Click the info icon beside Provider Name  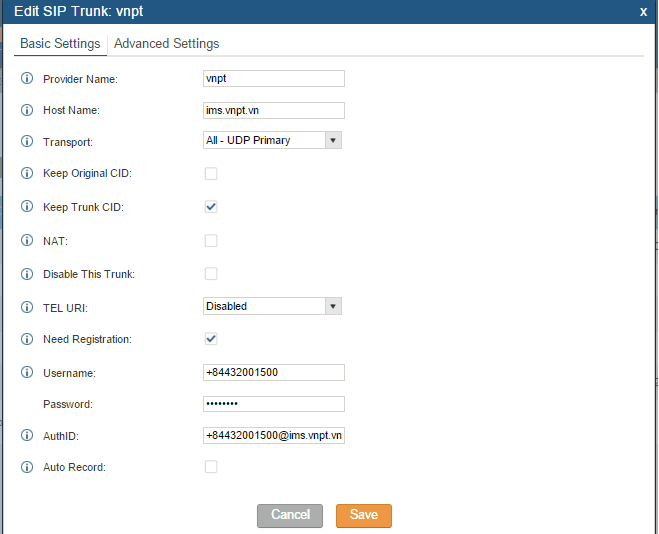(x=27, y=78)
